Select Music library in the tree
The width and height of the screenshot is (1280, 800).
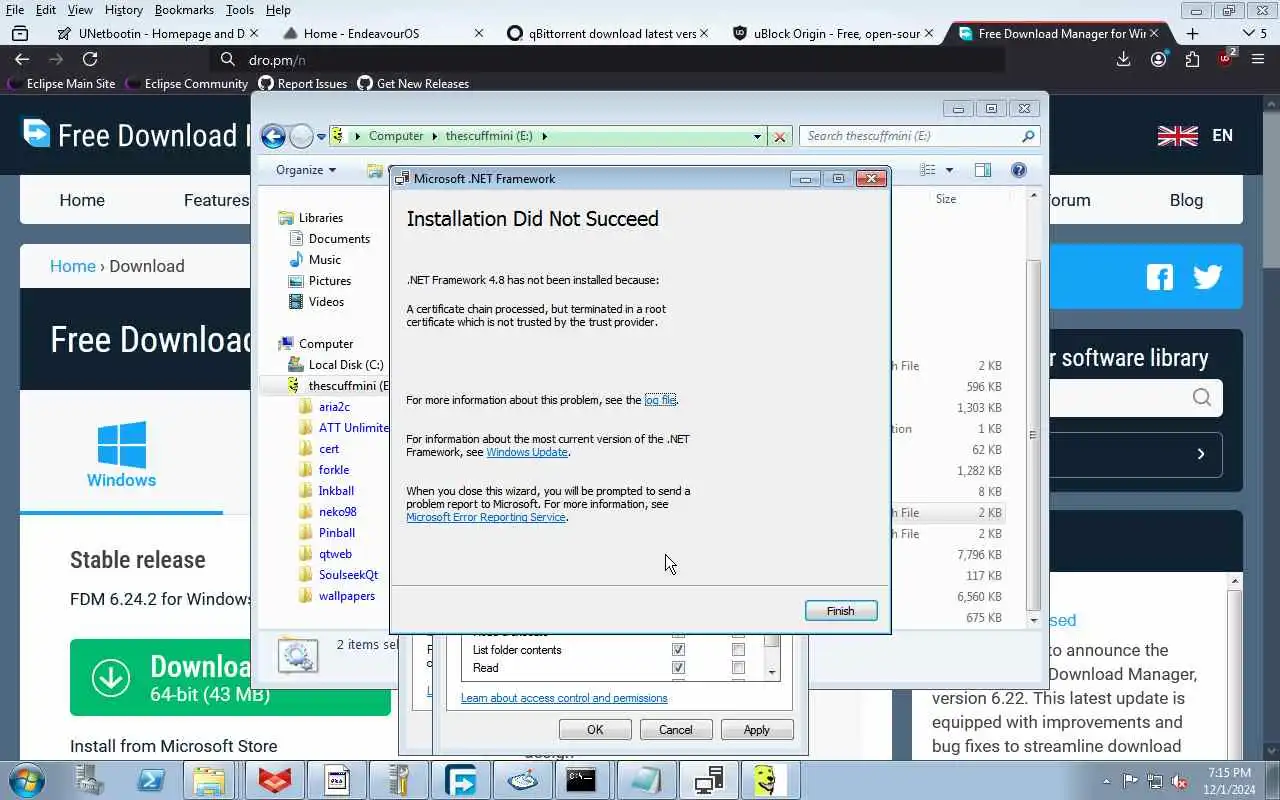coord(324,260)
